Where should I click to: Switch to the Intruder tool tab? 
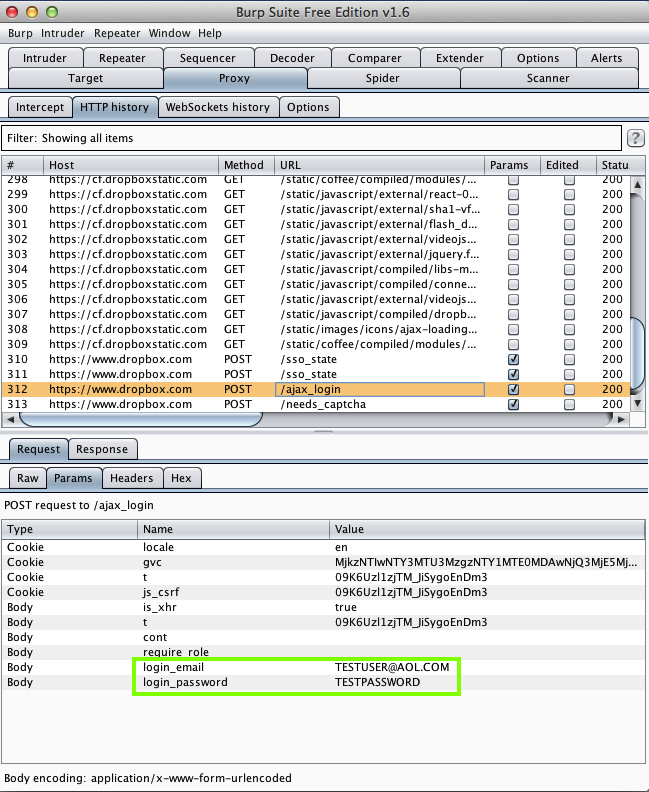click(x=45, y=58)
